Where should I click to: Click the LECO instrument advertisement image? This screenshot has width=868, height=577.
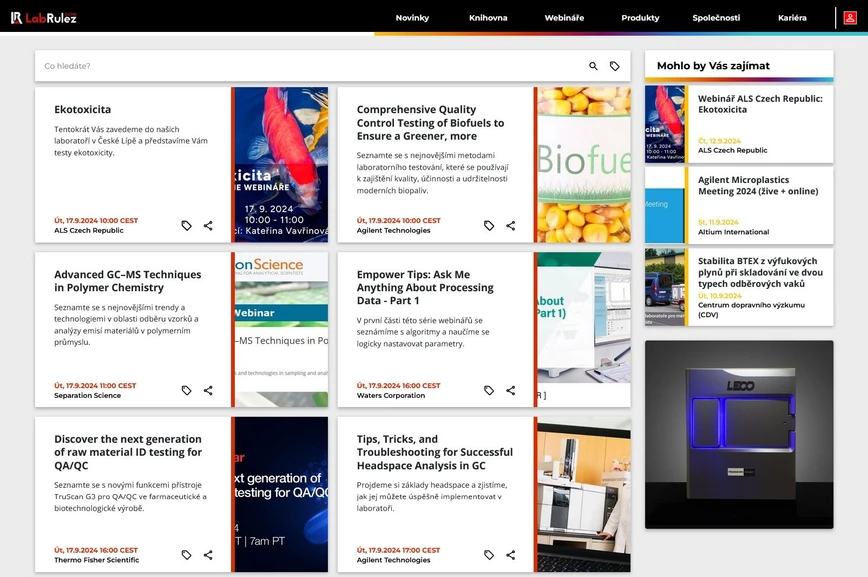click(x=739, y=434)
